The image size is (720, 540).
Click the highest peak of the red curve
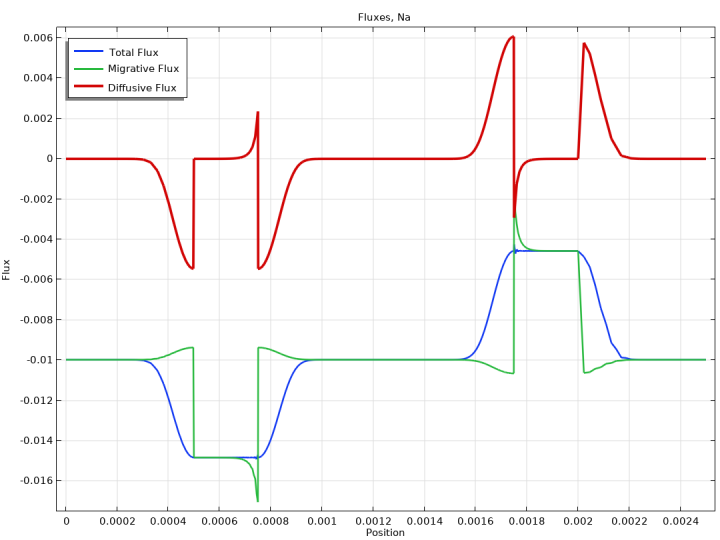pyautogui.click(x=513, y=37)
